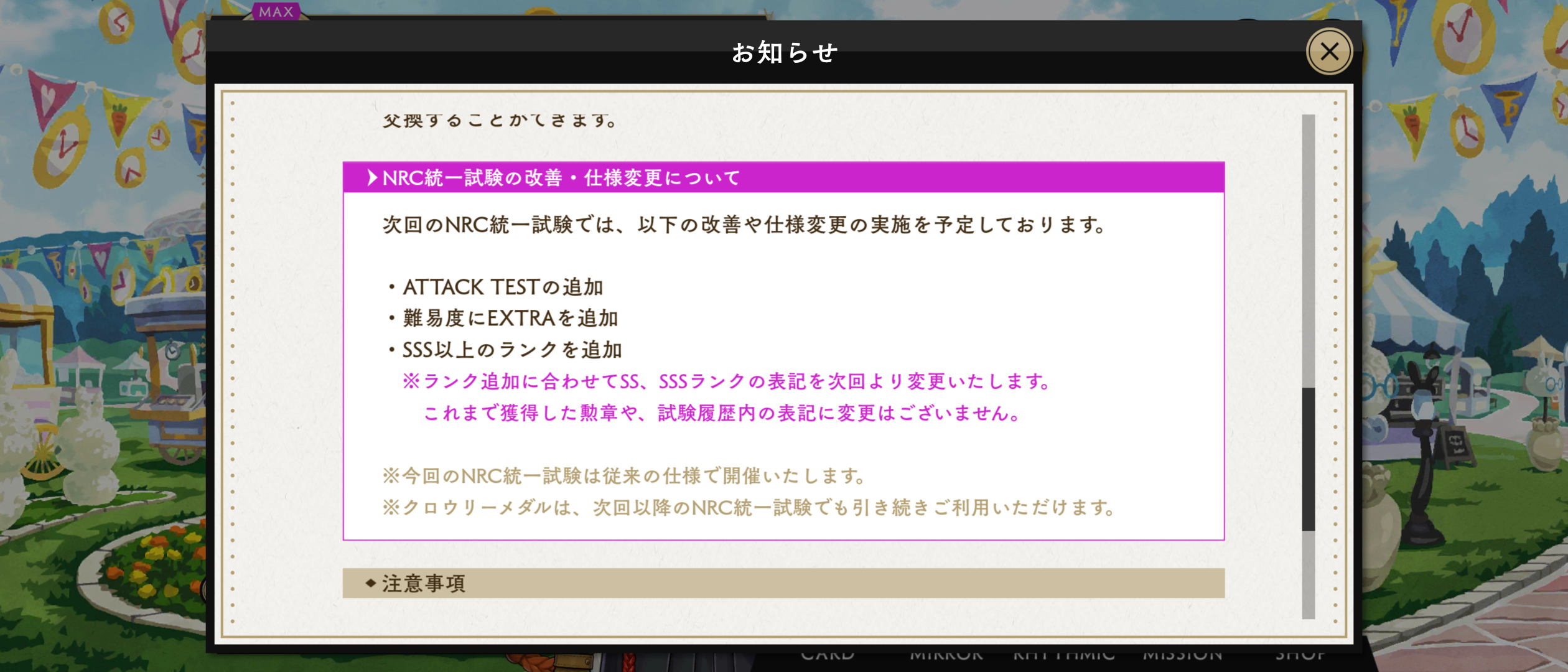Click the right-pointing arrow icon in the purple NRC header

pyautogui.click(x=372, y=178)
